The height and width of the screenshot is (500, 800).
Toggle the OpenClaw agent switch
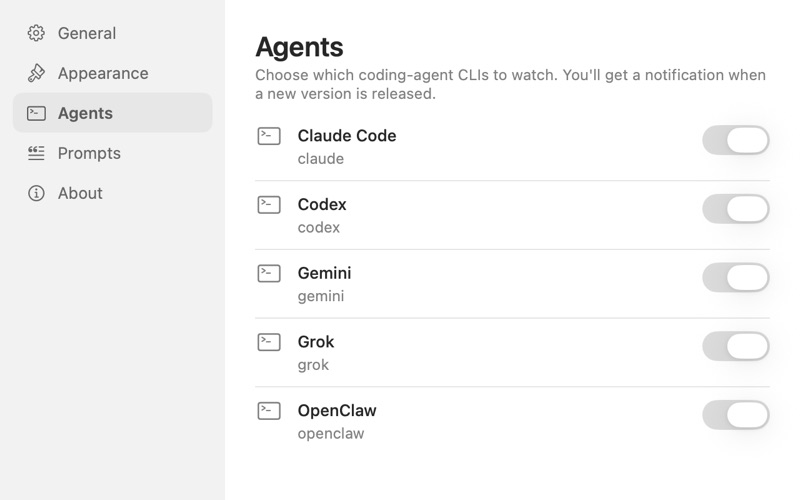pos(736,415)
